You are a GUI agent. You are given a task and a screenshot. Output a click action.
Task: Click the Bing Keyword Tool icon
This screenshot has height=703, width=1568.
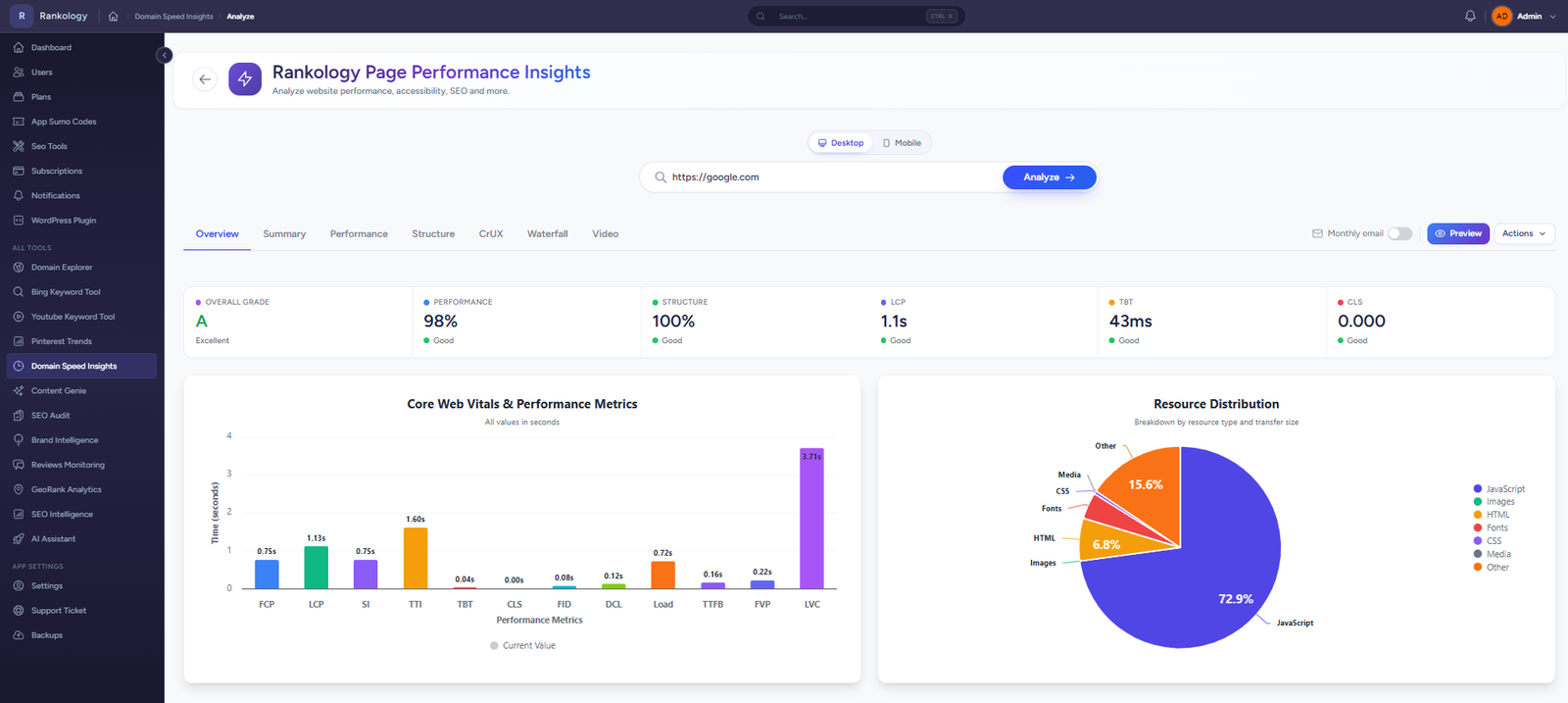pyautogui.click(x=19, y=291)
